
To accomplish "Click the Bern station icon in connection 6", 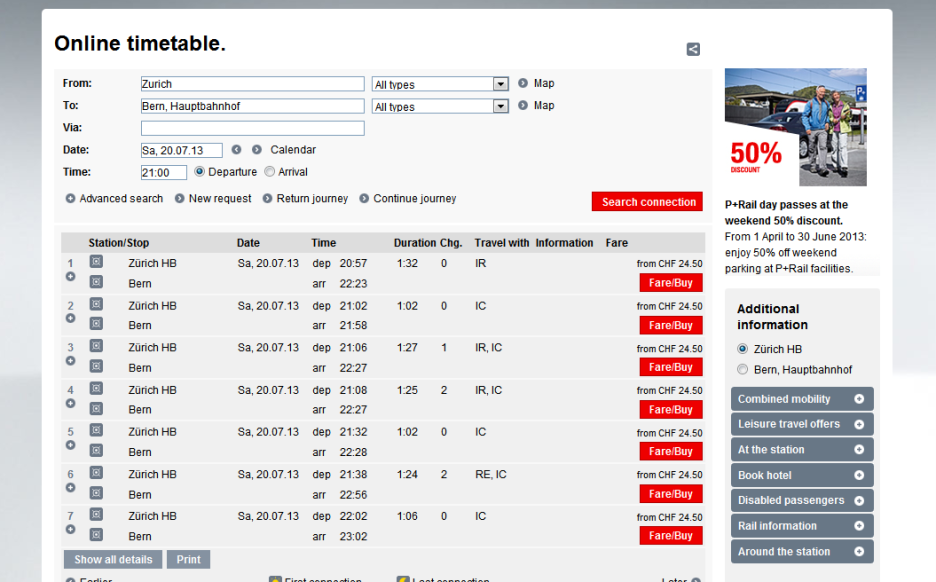I will (96, 492).
